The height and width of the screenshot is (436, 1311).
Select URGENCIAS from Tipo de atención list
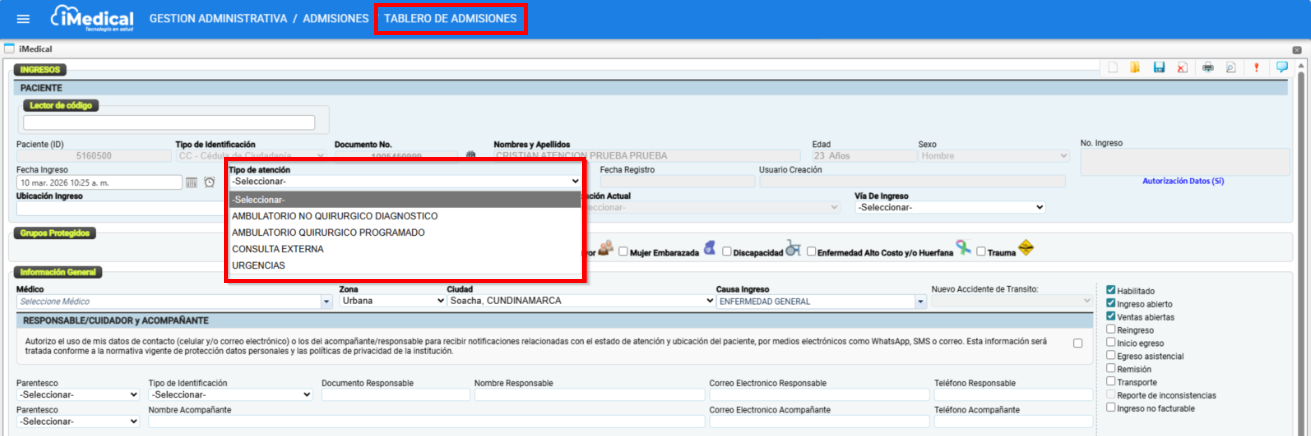coord(259,265)
